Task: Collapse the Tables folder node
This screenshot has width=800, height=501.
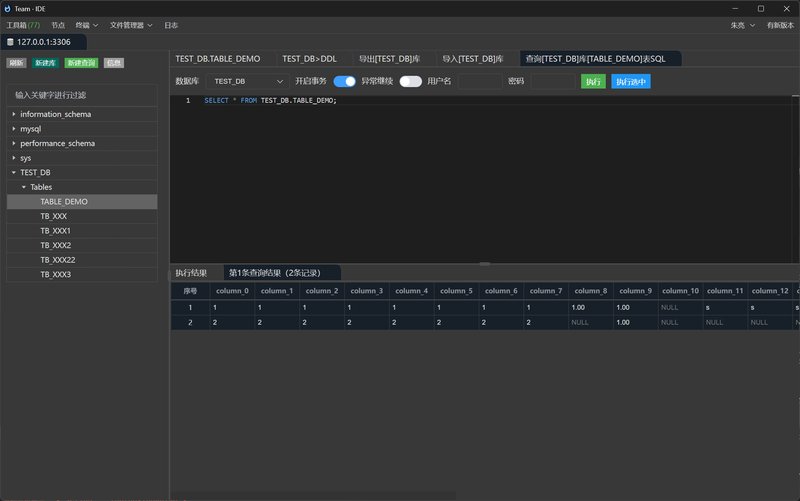Action: point(24,187)
